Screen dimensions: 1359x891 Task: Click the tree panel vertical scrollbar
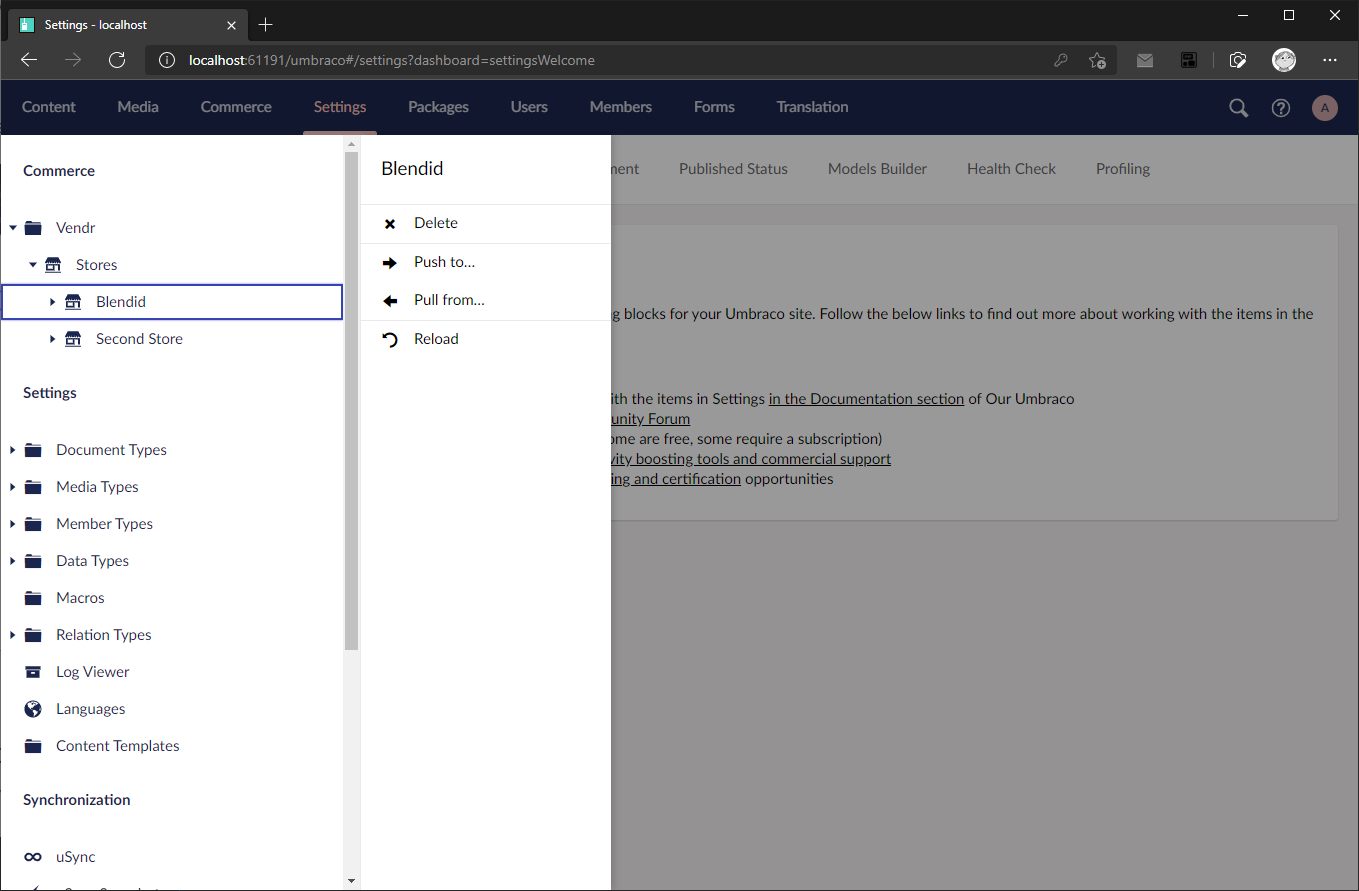pos(351,400)
